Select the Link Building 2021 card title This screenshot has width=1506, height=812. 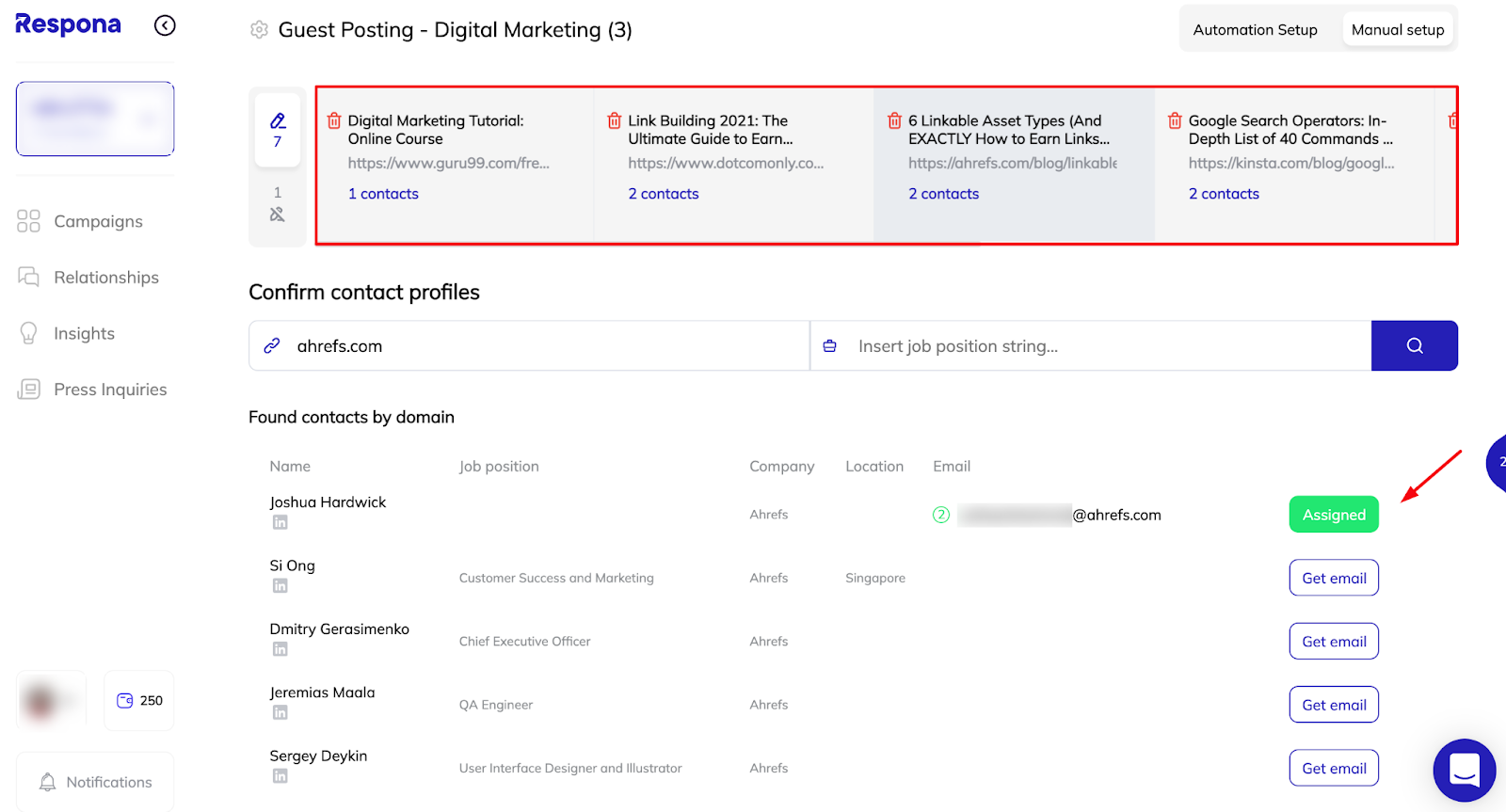click(x=711, y=130)
